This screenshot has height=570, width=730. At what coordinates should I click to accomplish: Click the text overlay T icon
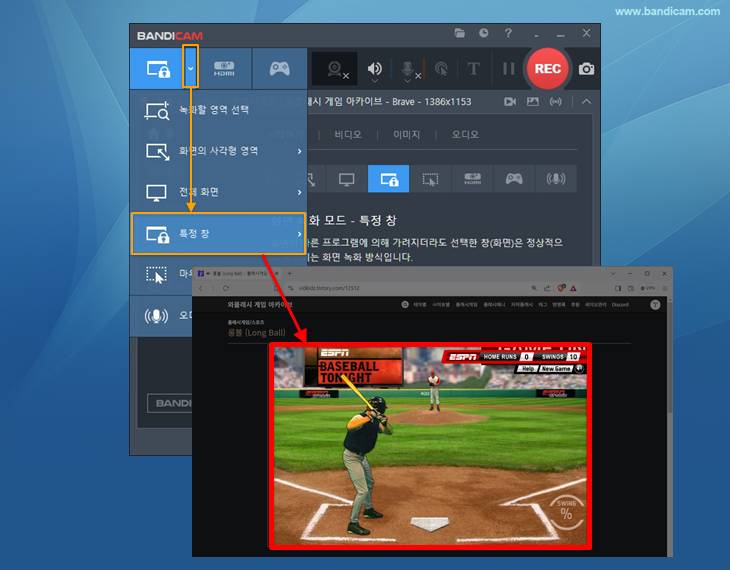pos(474,69)
